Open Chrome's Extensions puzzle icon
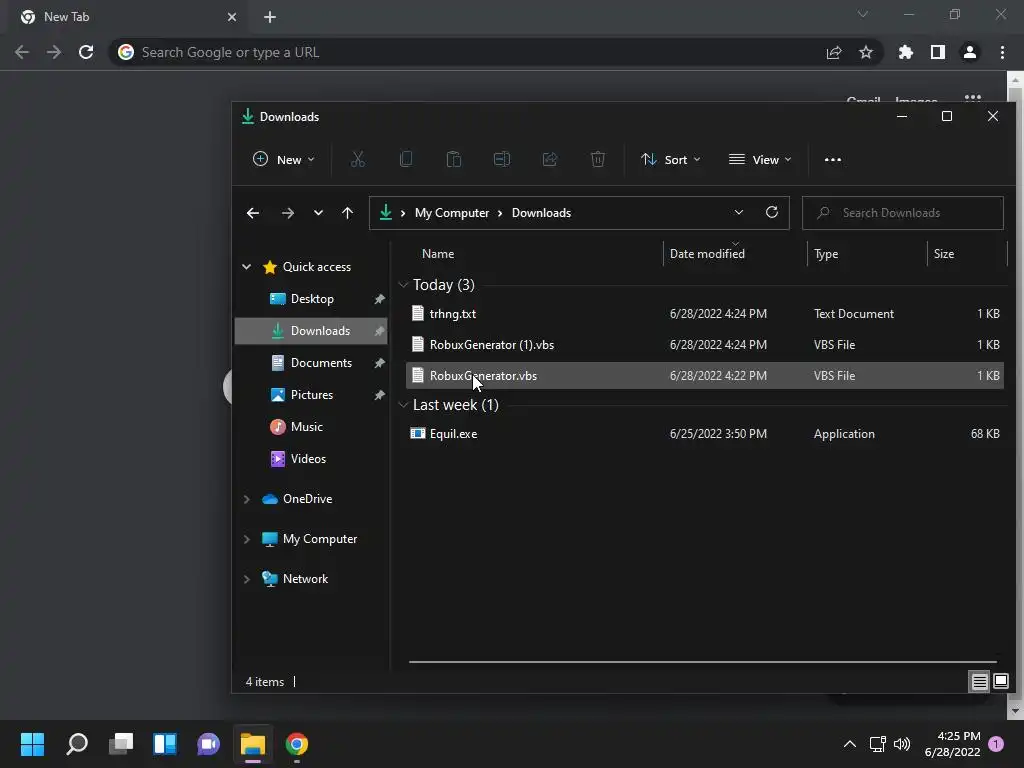1024x768 pixels. coord(906,52)
